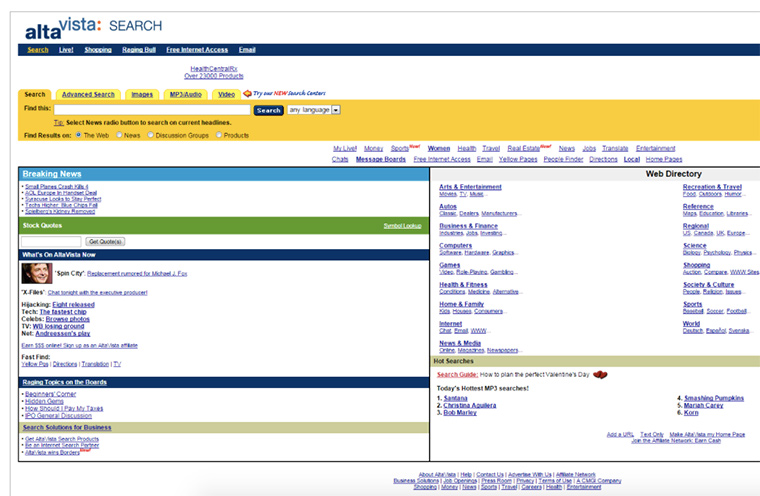Click the AltaVista logo
760x496 pixels.
(93, 29)
